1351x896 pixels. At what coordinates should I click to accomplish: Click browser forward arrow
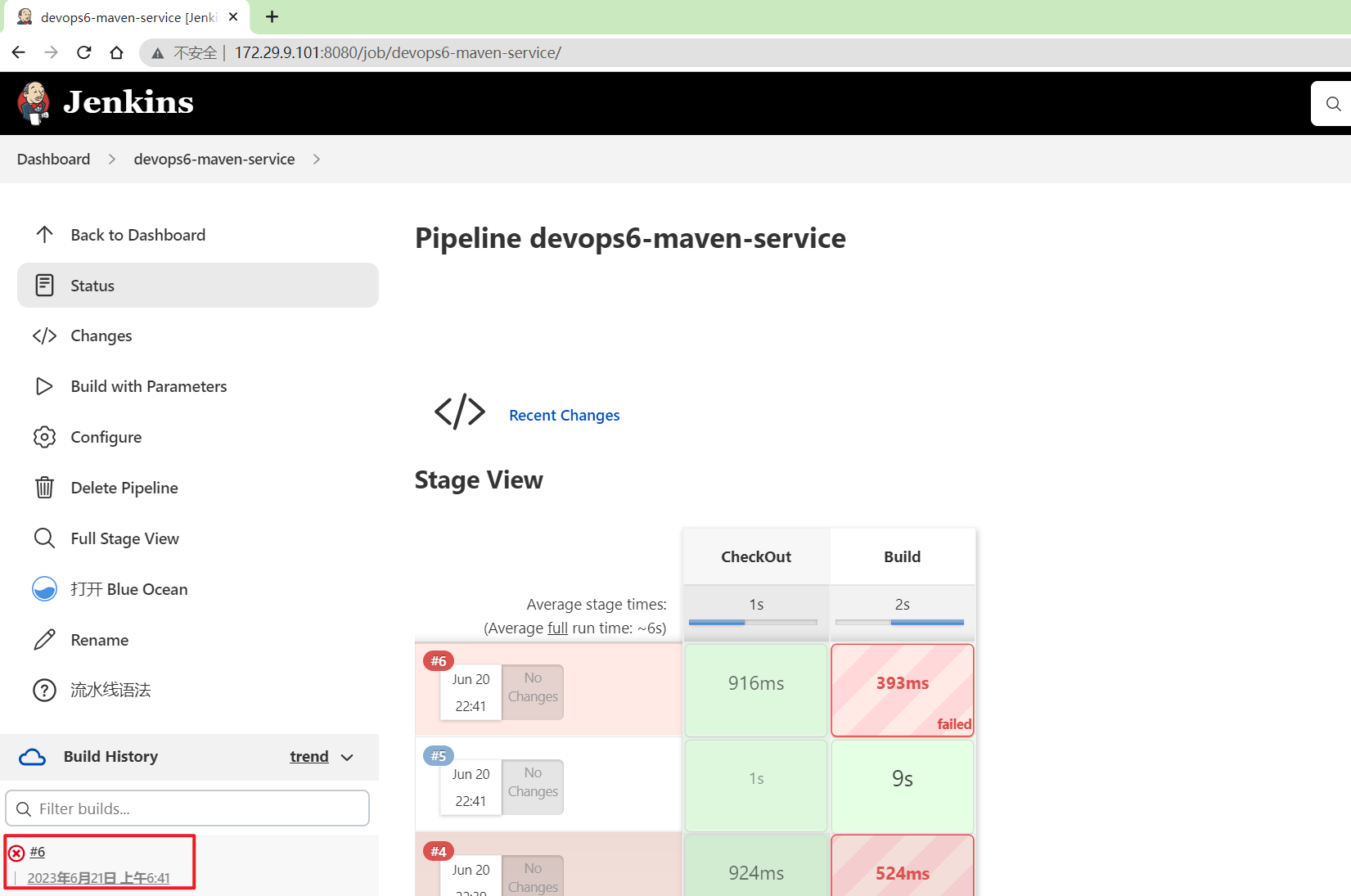[x=51, y=52]
